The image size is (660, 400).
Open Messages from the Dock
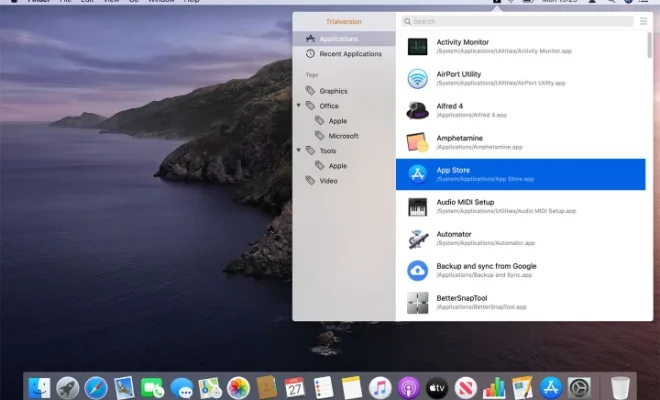tap(181, 388)
